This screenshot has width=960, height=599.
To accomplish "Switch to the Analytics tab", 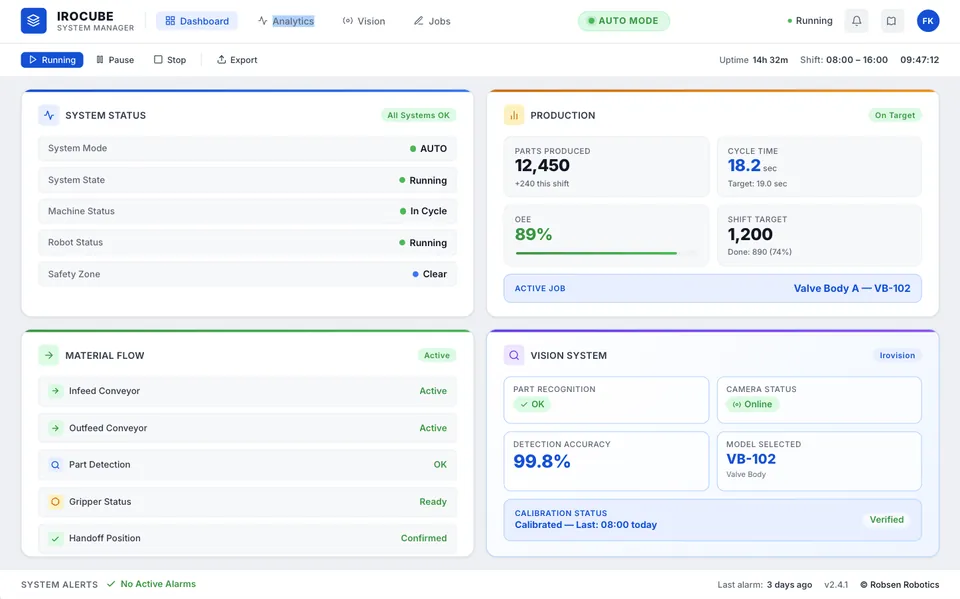I will coord(286,21).
